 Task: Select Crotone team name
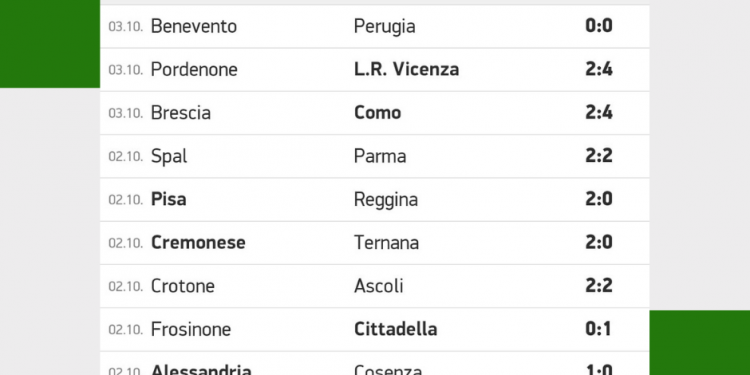[182, 286]
